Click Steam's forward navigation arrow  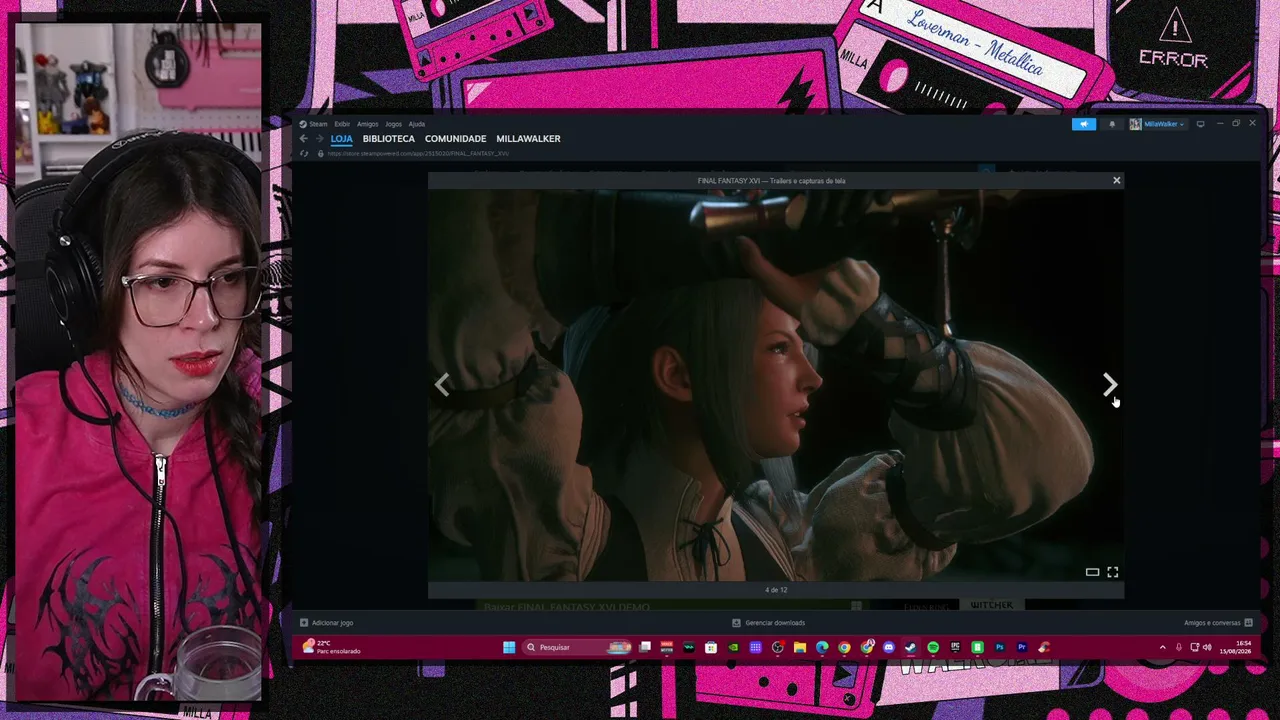coord(319,139)
